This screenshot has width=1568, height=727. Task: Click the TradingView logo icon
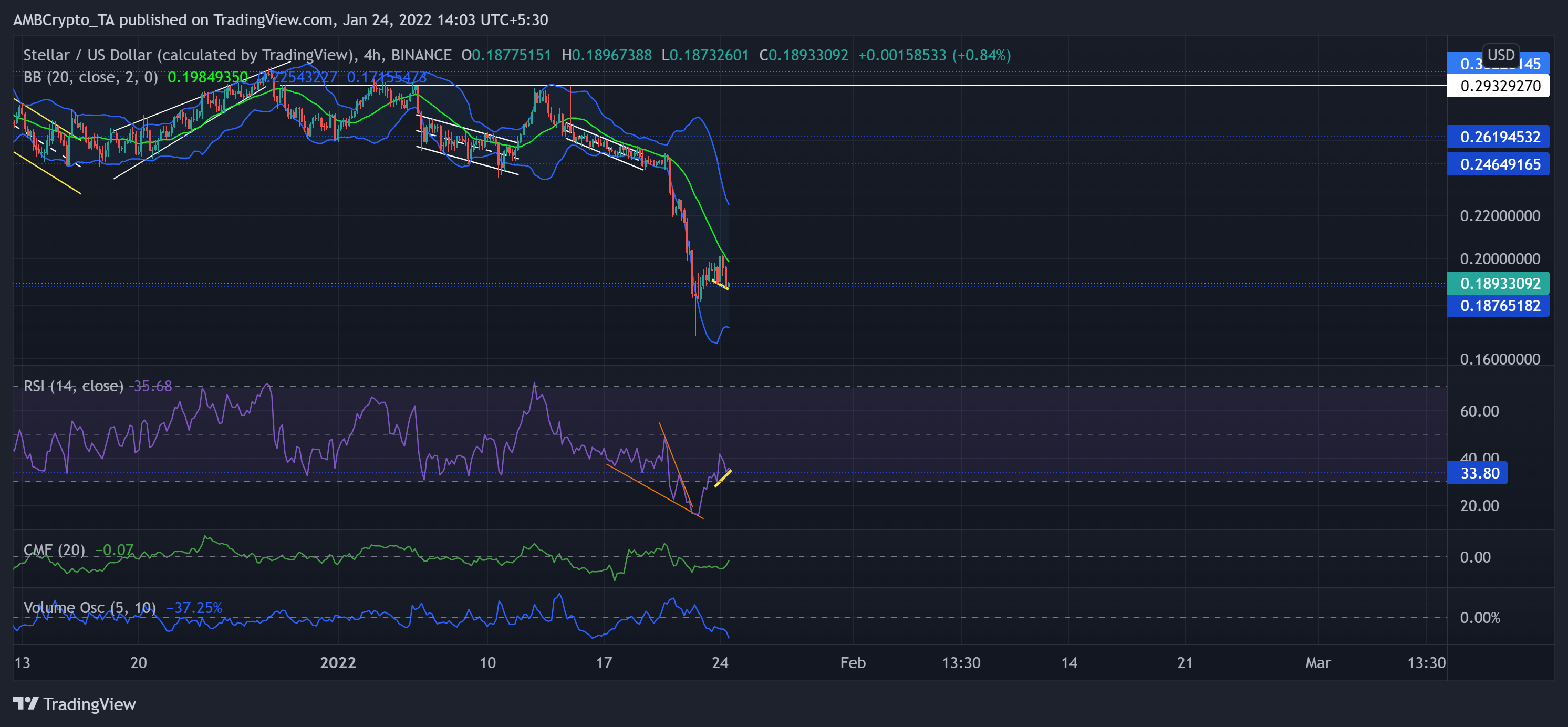point(27,704)
